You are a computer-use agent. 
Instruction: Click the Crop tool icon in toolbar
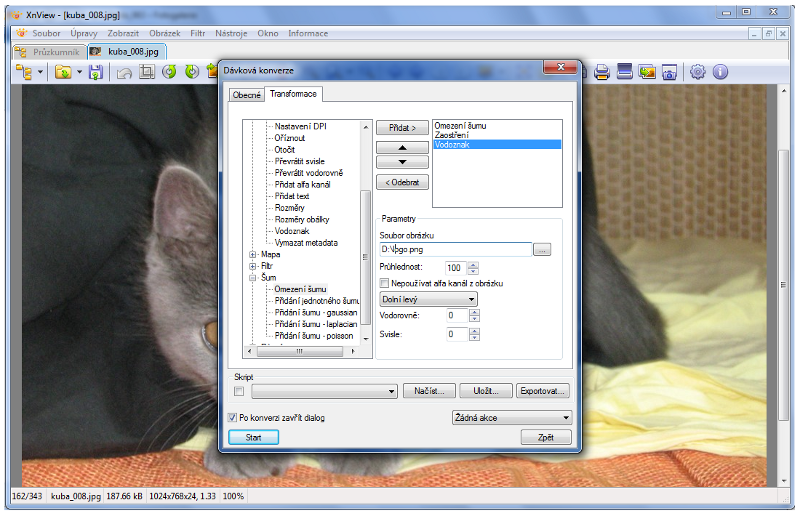pos(147,72)
